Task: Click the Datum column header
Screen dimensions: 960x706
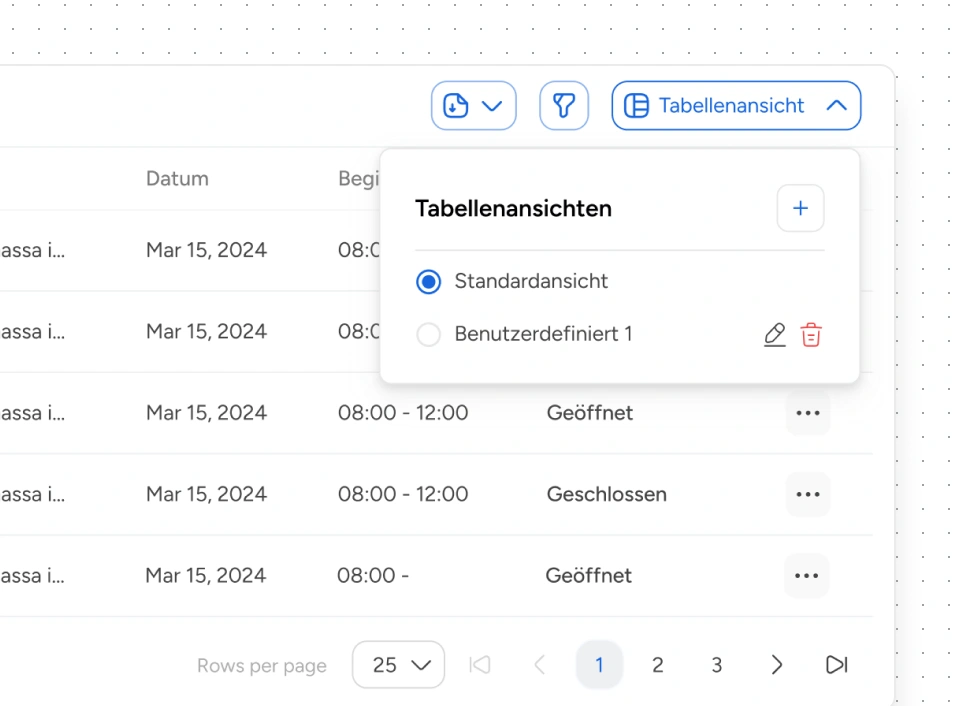Action: 177,179
